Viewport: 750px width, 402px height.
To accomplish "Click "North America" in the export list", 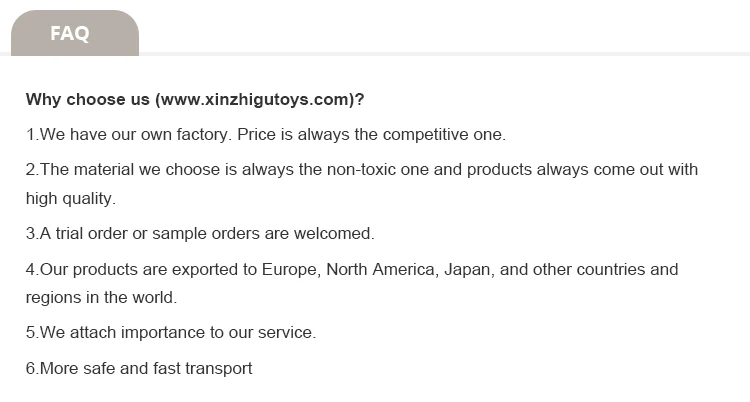I will pos(375,269).
